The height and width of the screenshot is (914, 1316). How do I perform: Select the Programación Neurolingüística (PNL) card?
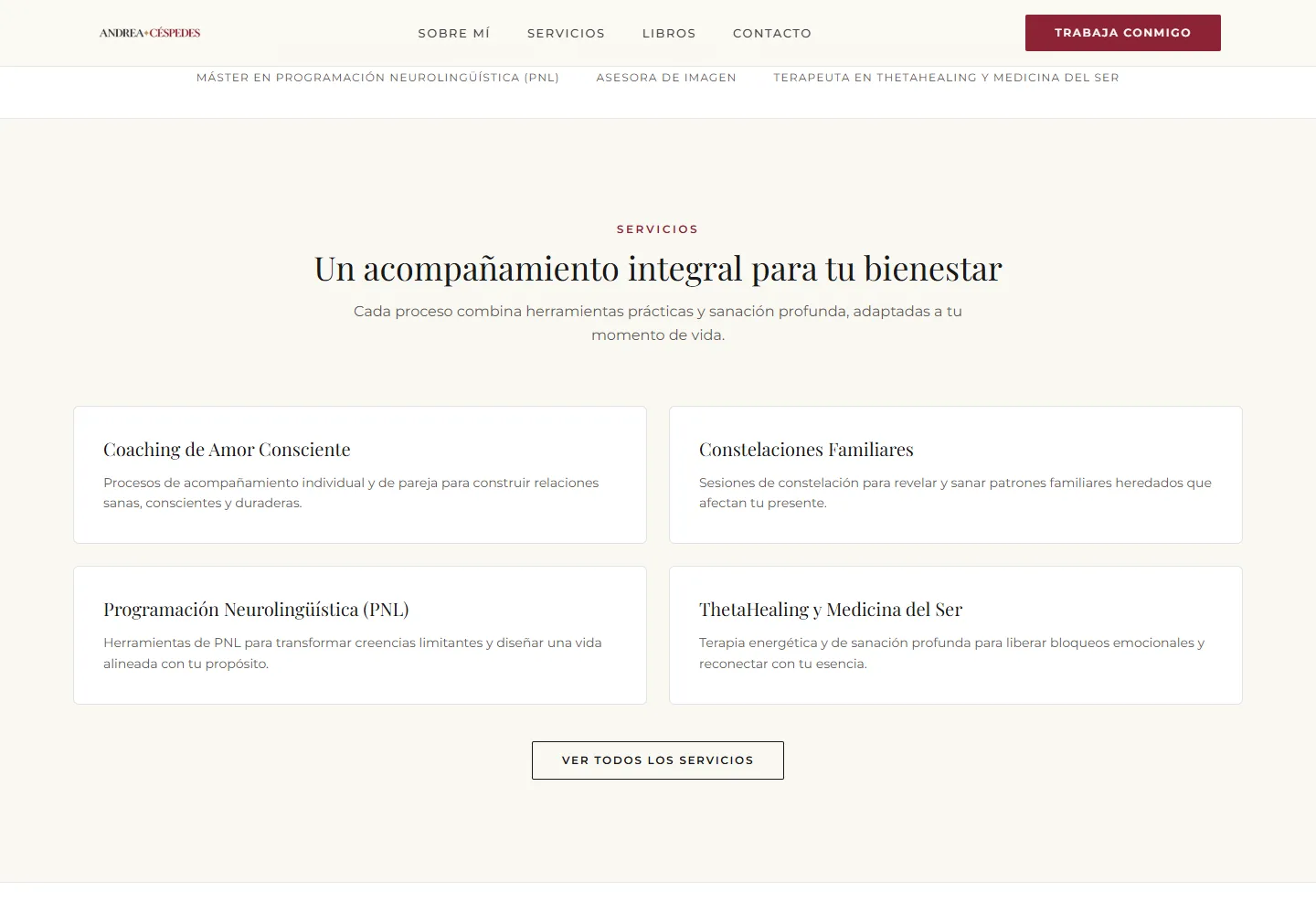[x=360, y=635]
